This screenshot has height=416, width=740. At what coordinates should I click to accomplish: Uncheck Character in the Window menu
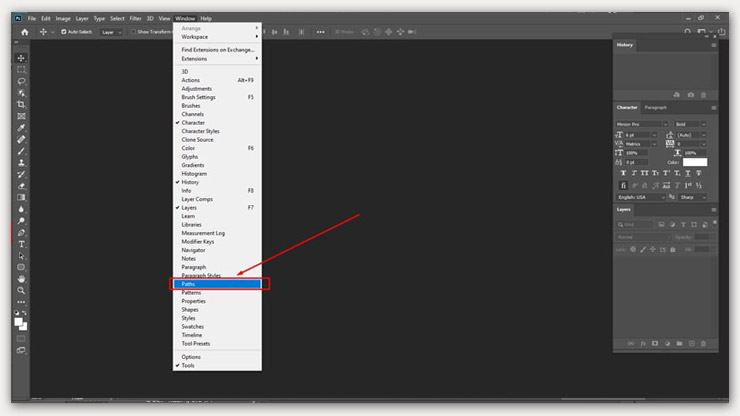(x=193, y=123)
